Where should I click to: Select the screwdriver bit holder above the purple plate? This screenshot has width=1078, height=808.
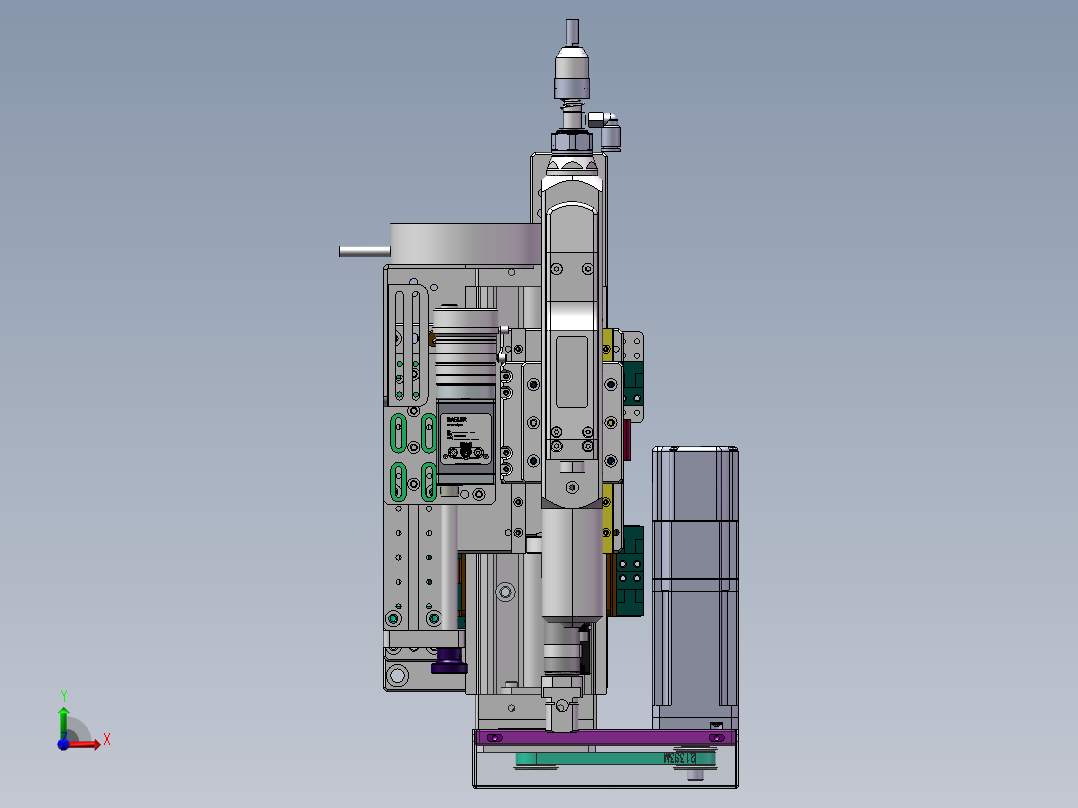(x=562, y=703)
